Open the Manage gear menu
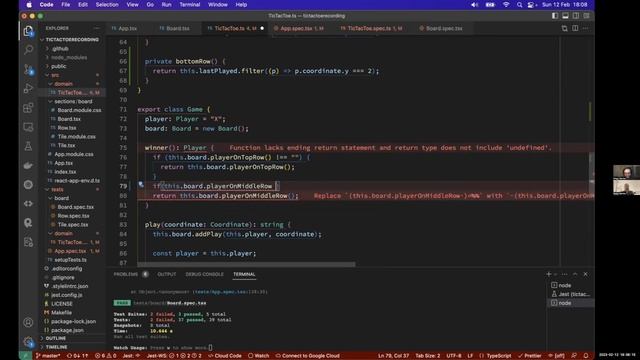 click(28, 342)
